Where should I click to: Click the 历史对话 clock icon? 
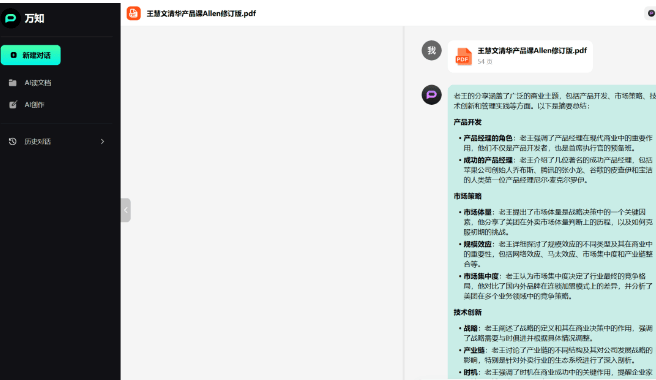pos(13,141)
